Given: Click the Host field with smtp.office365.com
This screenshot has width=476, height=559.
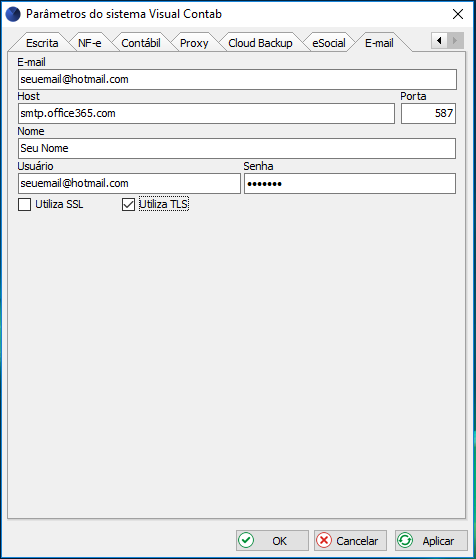Looking at the screenshot, I should (x=206, y=113).
